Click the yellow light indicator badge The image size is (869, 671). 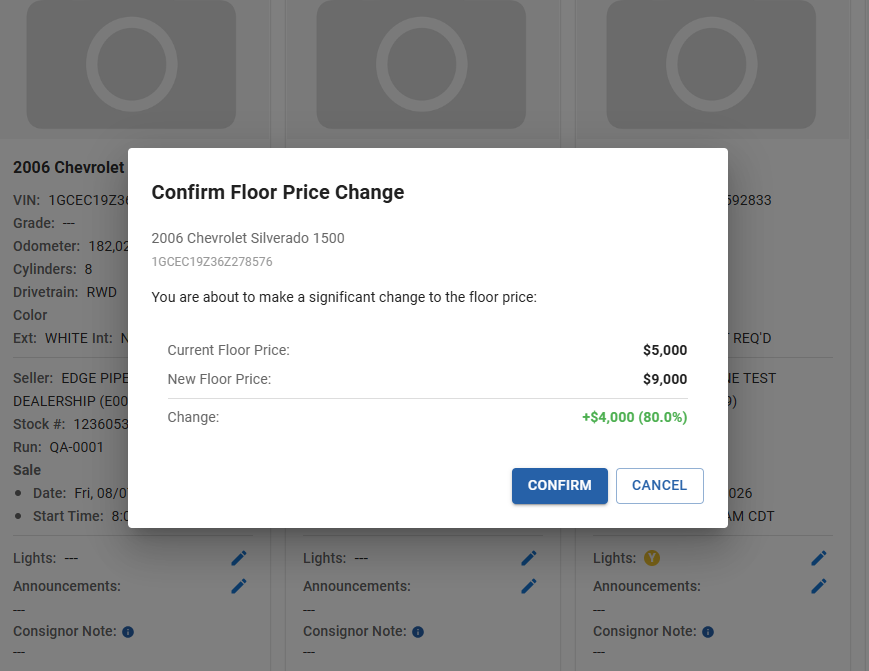tap(652, 558)
